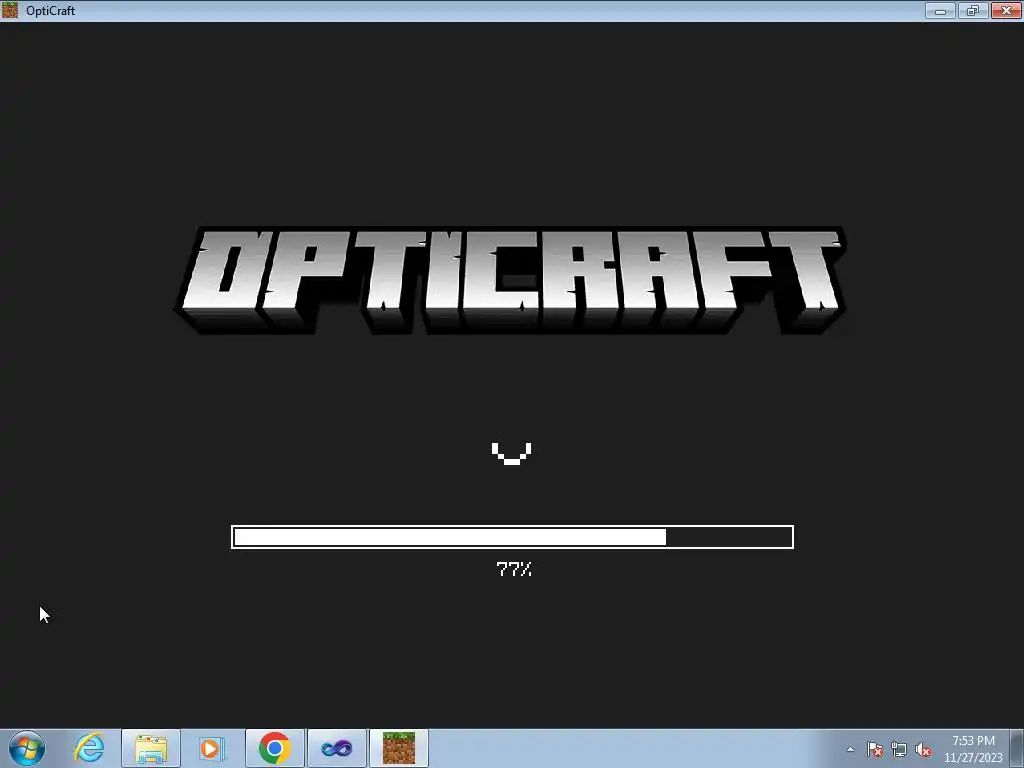Minimize the OptiCraft window
This screenshot has width=1024, height=768.
[x=940, y=10]
